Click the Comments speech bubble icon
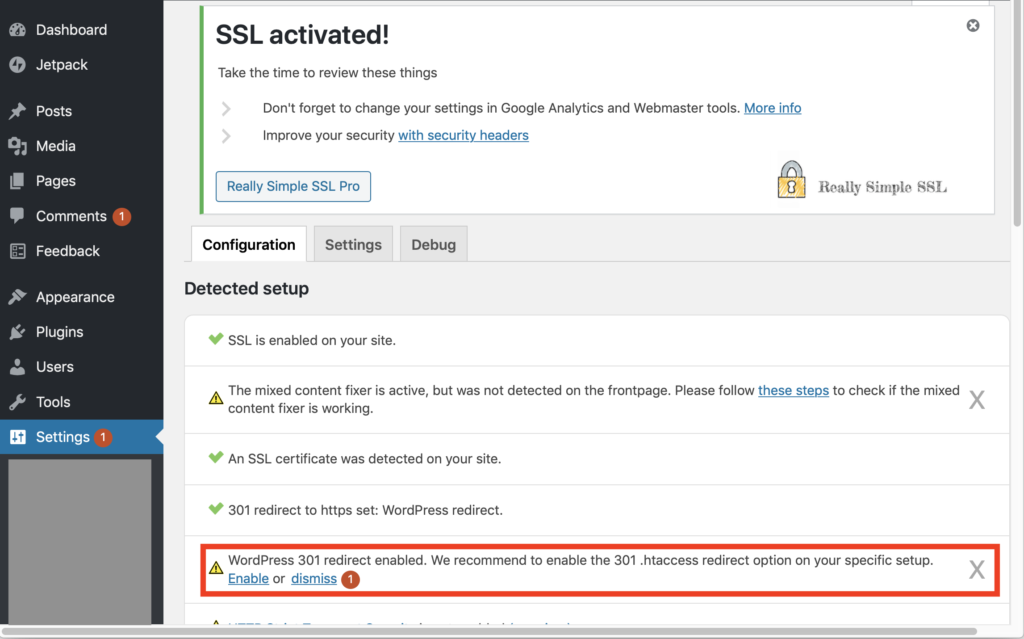This screenshot has height=639, width=1024. click(18, 216)
